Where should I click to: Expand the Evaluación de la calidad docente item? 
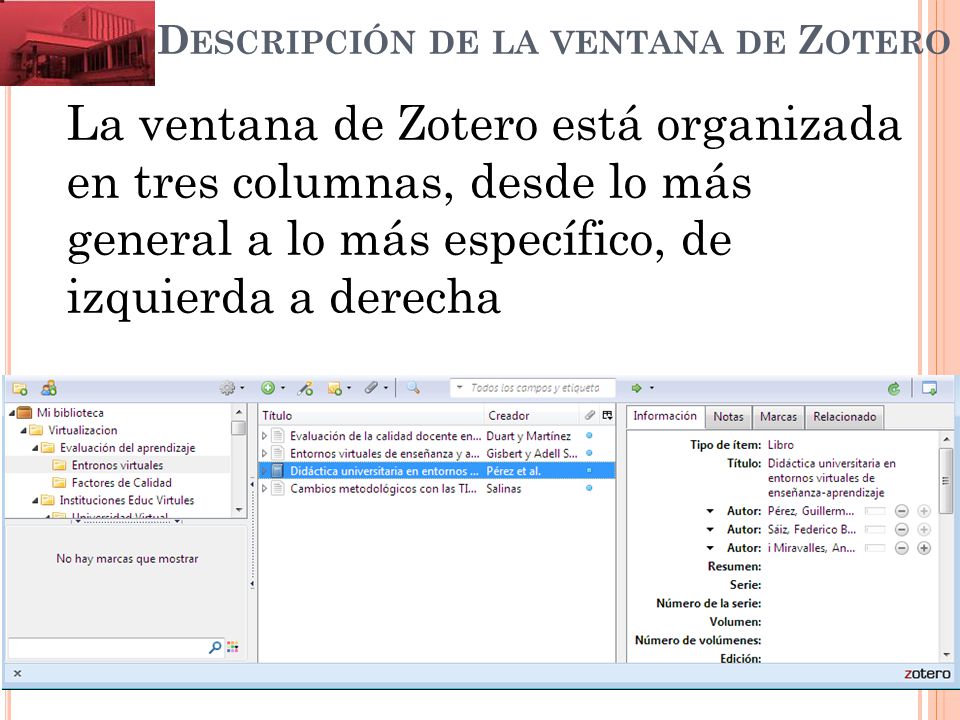264,436
